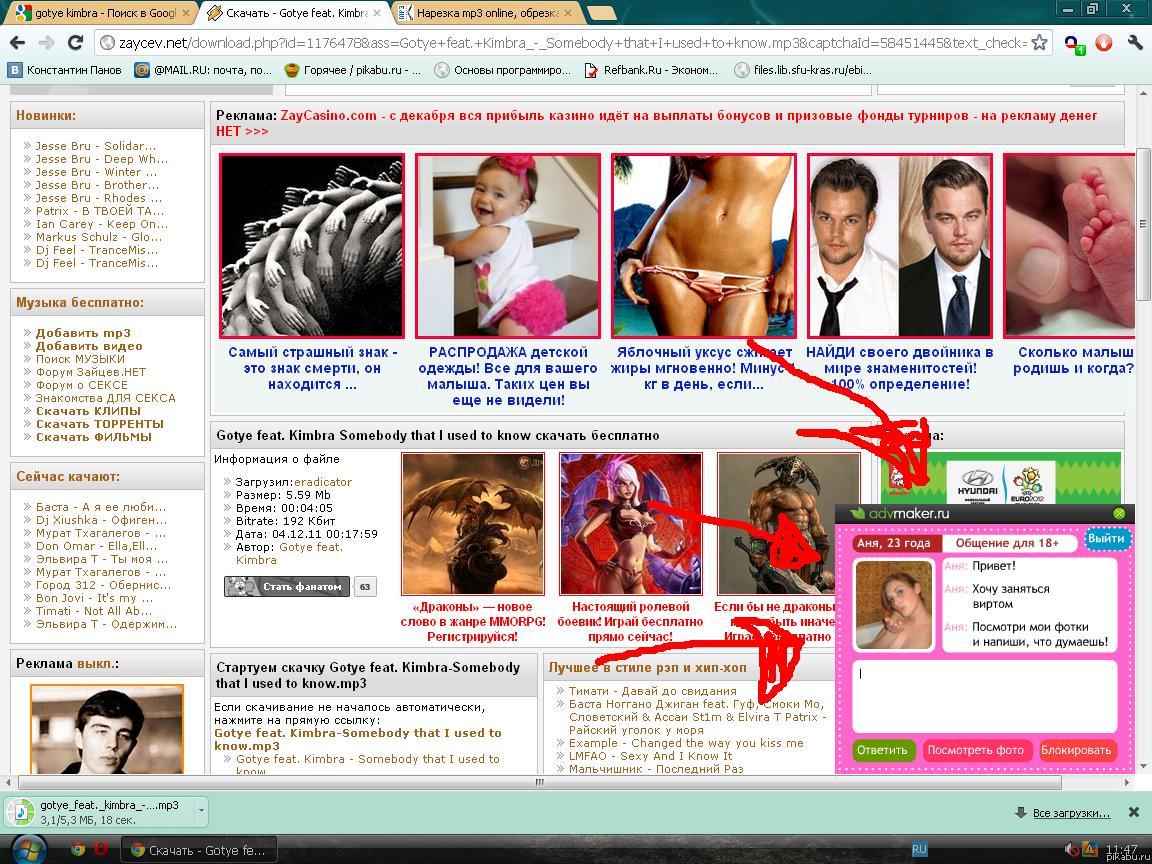Click the horizontal page scrollbar
Screen dimensions: 1152x864
click(539, 782)
